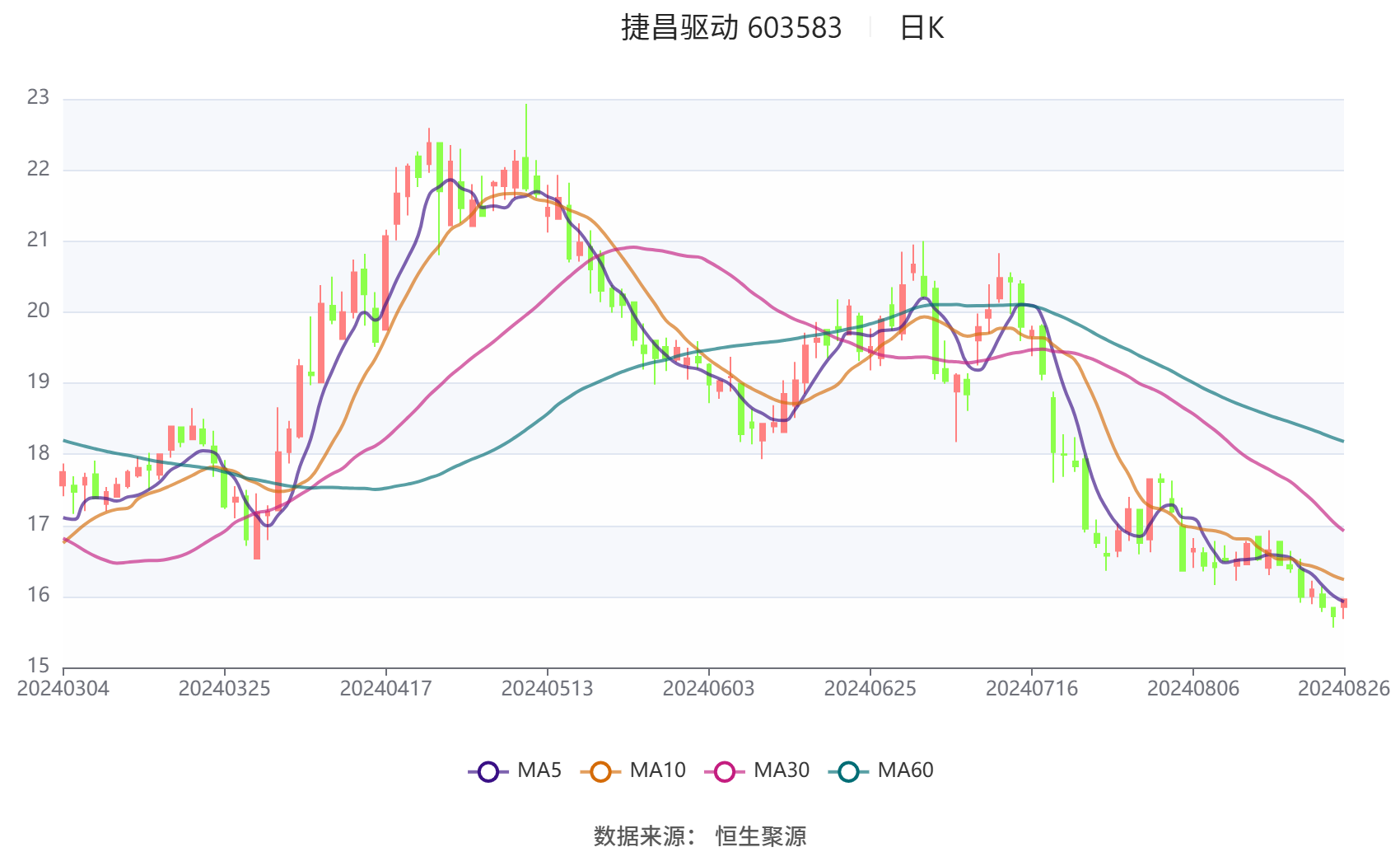Toggle MA30 line visibility via legend text

(x=782, y=770)
